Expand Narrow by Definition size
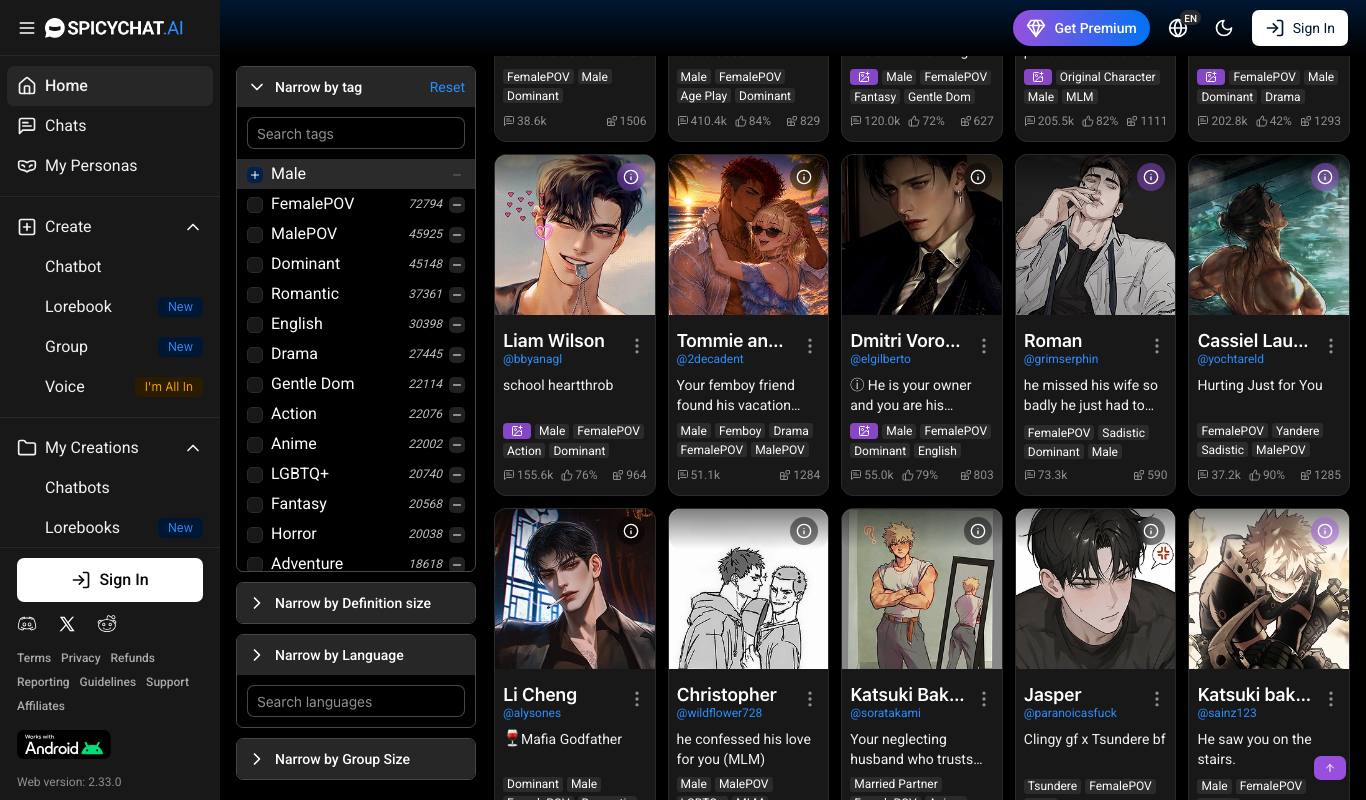Screen dimensions: 1366x800 [x=356, y=603]
